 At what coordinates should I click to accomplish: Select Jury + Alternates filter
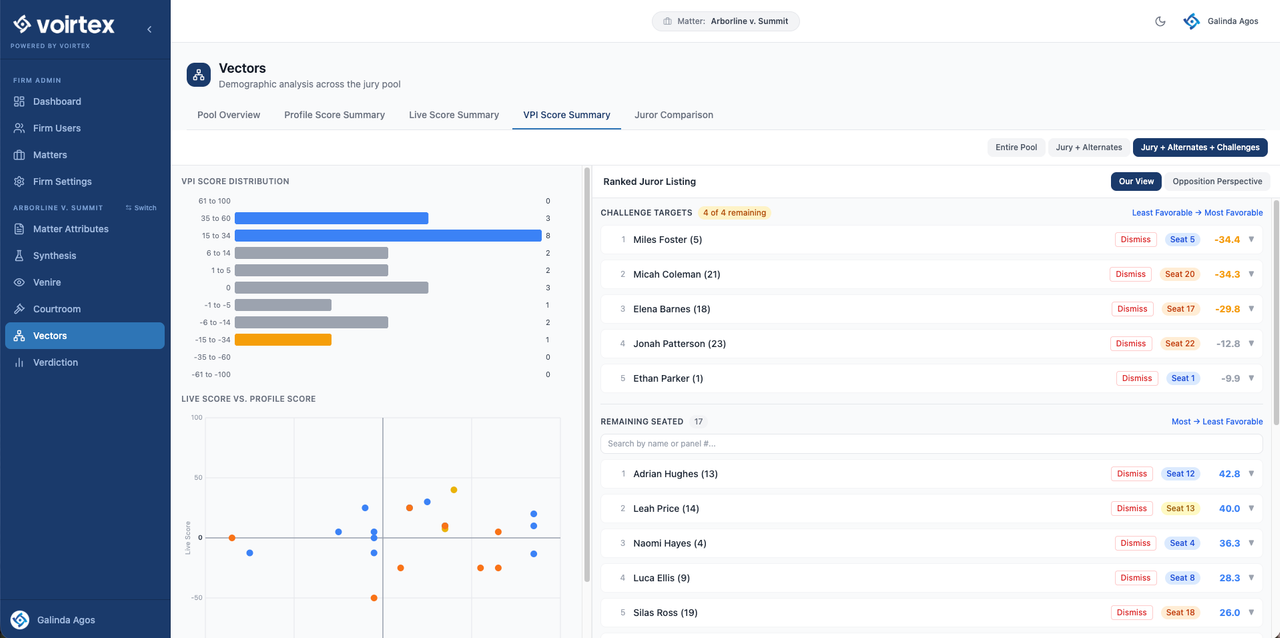1089,147
